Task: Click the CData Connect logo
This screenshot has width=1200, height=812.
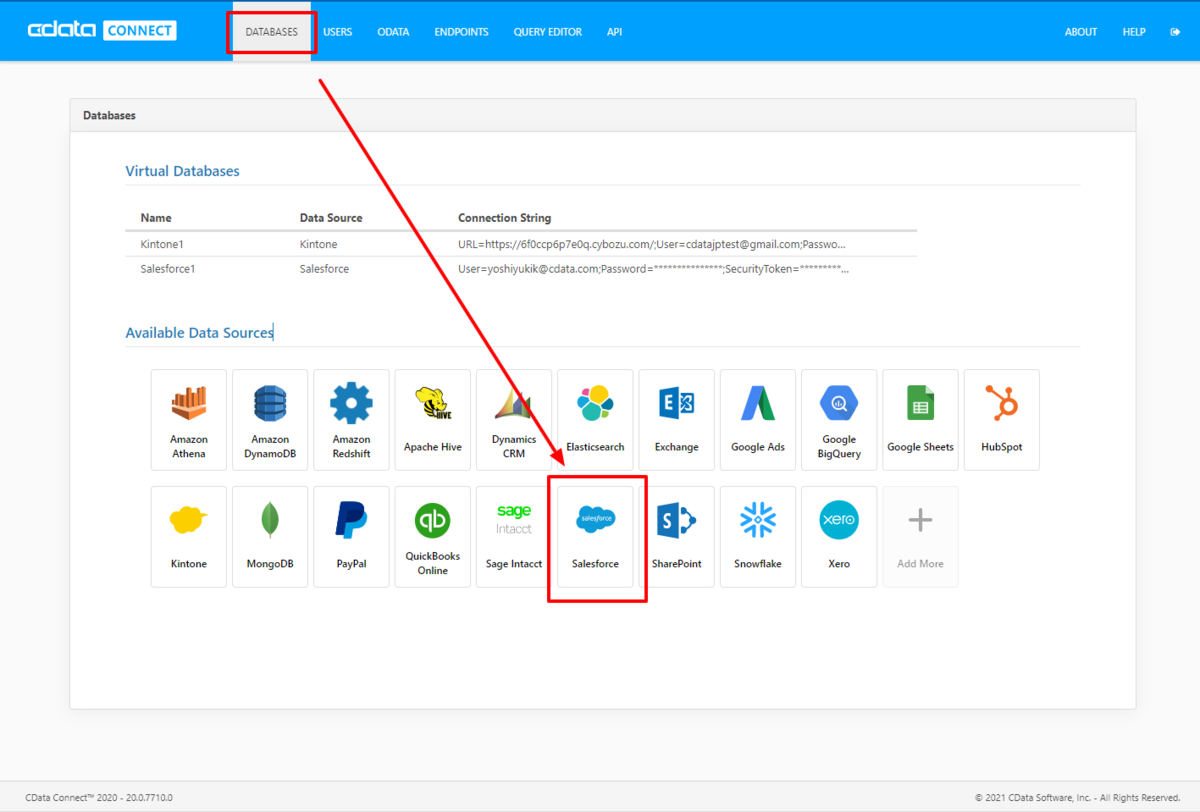Action: pos(102,31)
